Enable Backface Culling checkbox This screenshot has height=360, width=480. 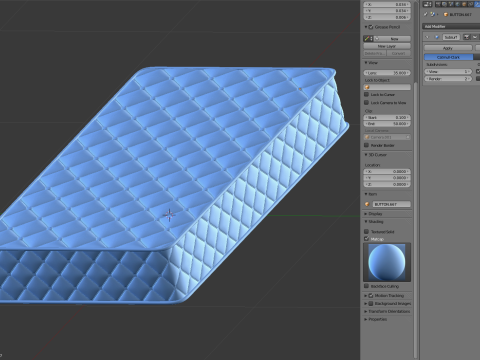[x=366, y=286]
